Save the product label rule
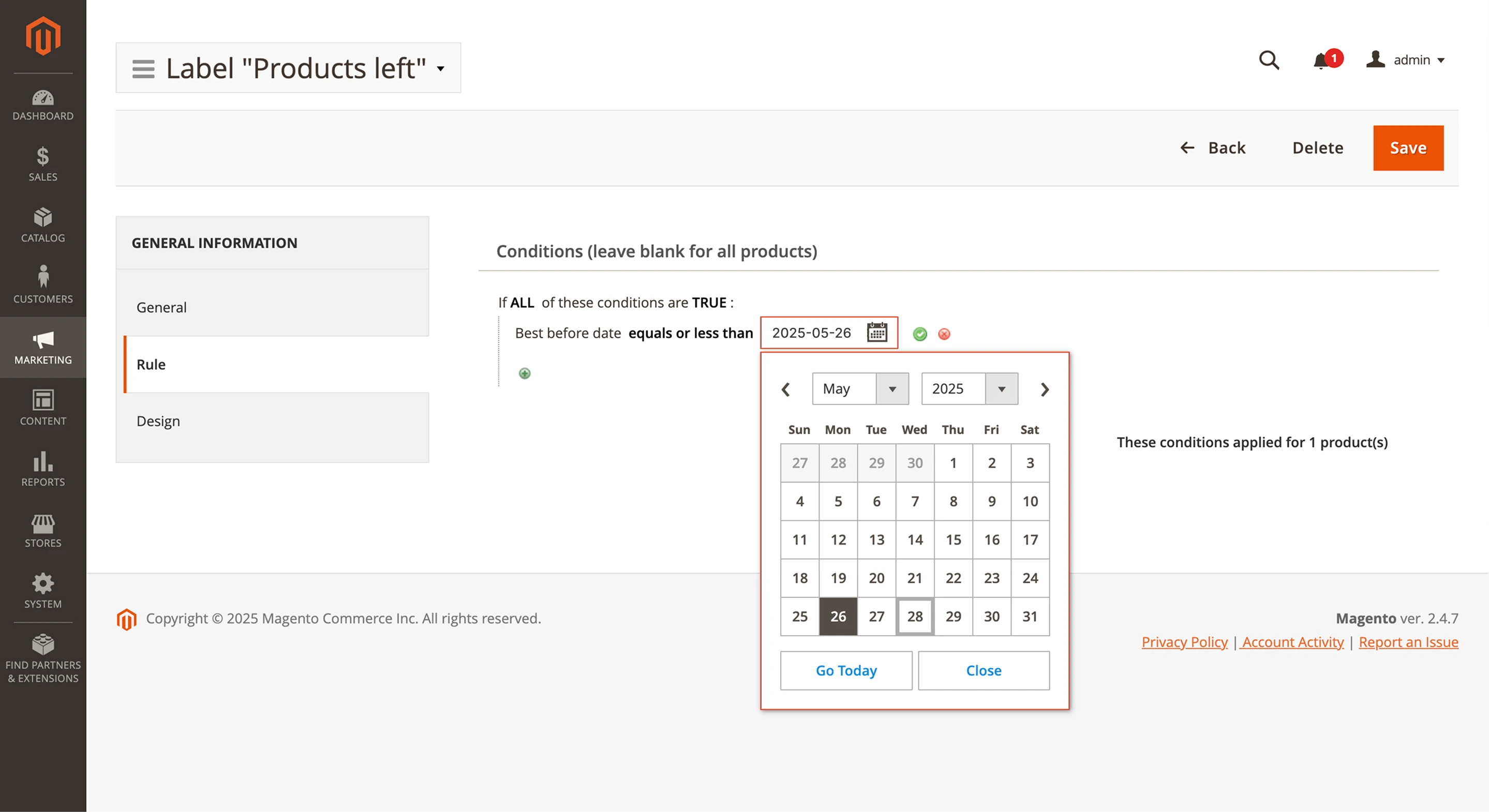 pos(1408,148)
